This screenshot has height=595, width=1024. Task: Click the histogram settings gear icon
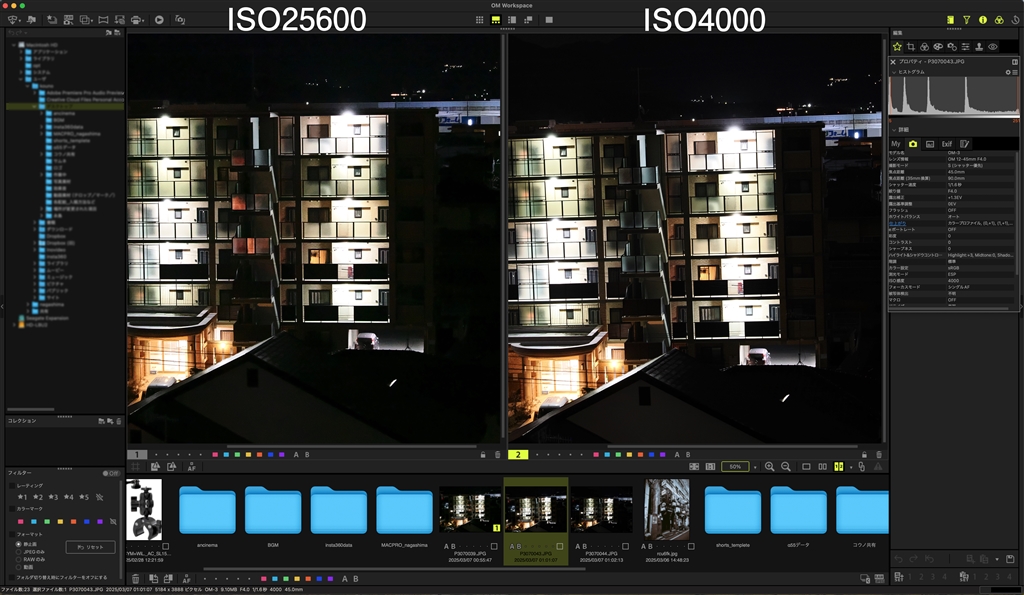(1008, 72)
